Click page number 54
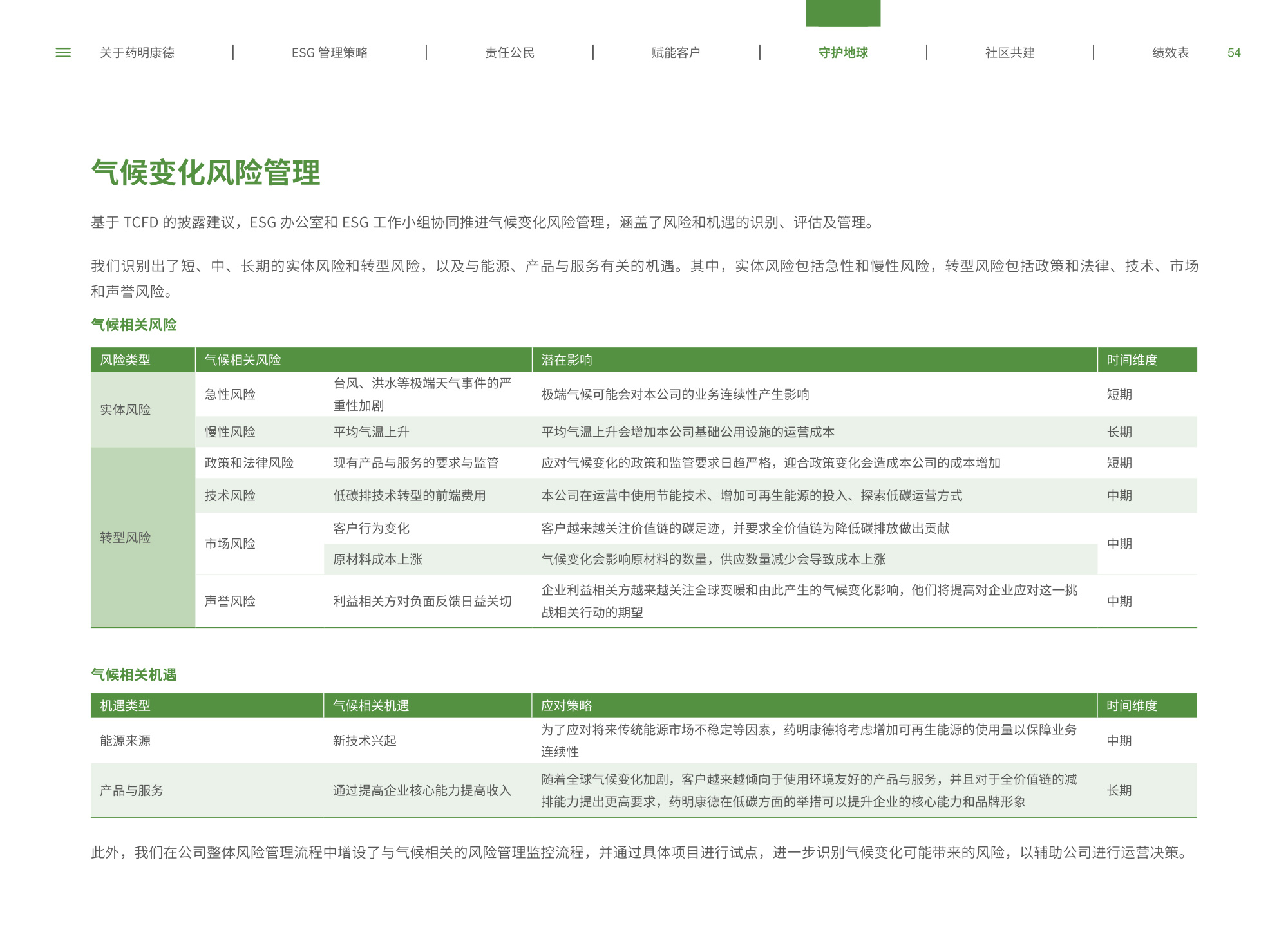Viewport: 1288px width, 950px height. click(x=1233, y=53)
